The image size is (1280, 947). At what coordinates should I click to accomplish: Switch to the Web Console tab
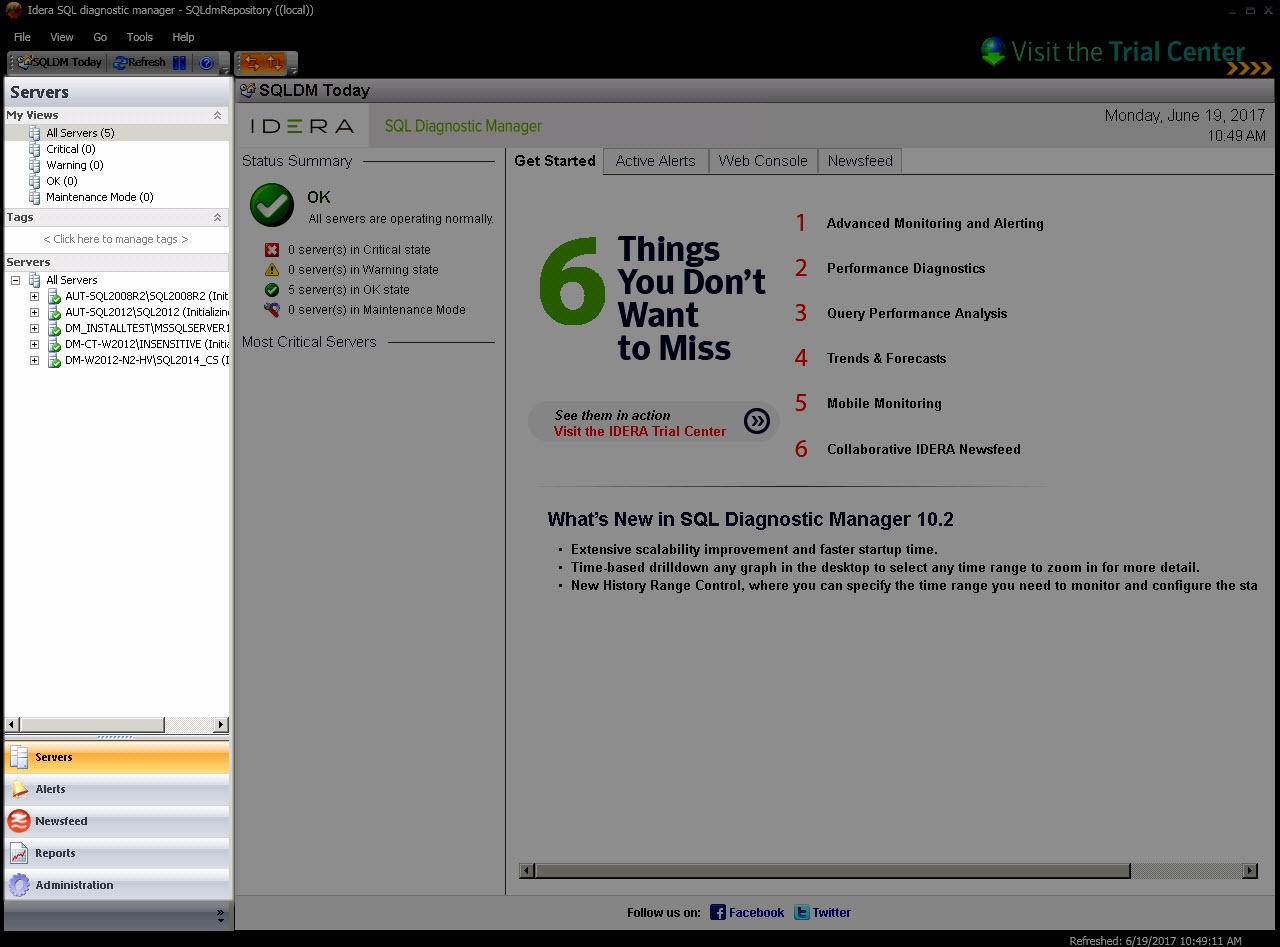pos(763,161)
